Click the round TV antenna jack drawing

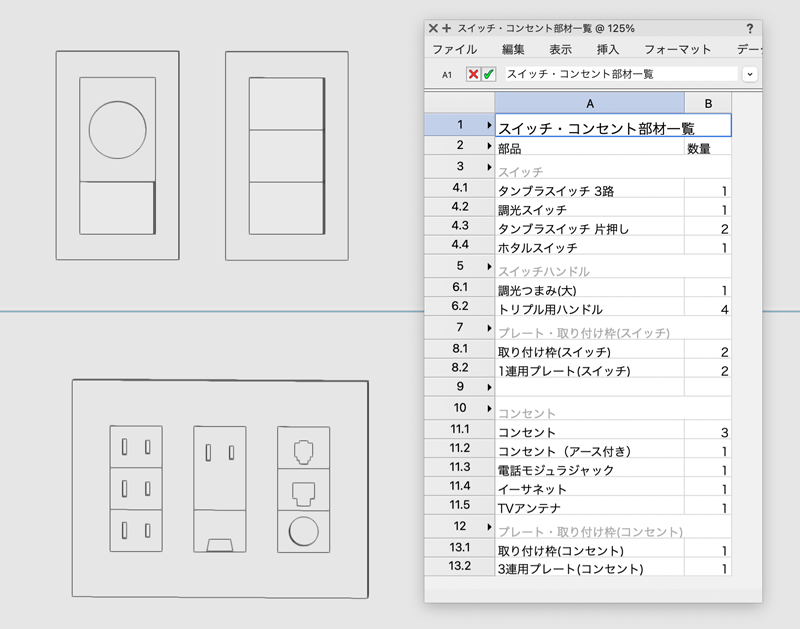click(x=304, y=531)
